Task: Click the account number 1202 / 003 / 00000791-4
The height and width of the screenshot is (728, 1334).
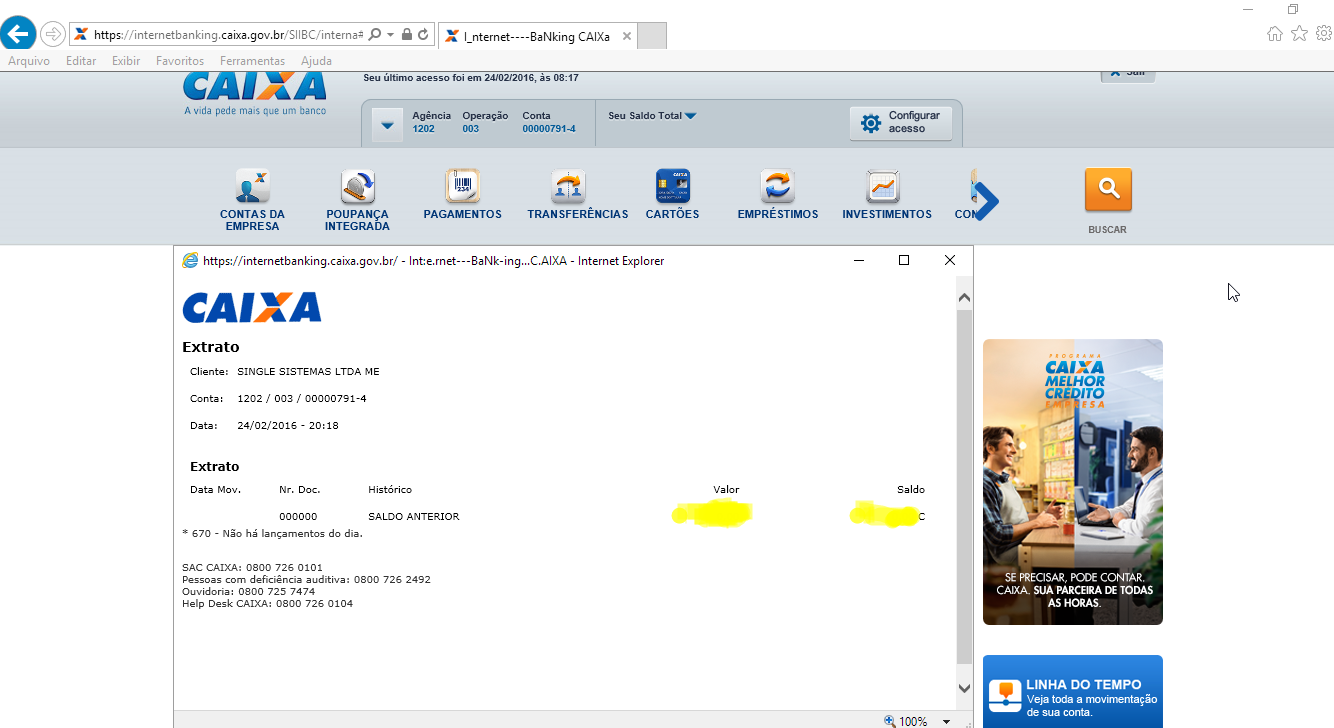Action: (302, 399)
